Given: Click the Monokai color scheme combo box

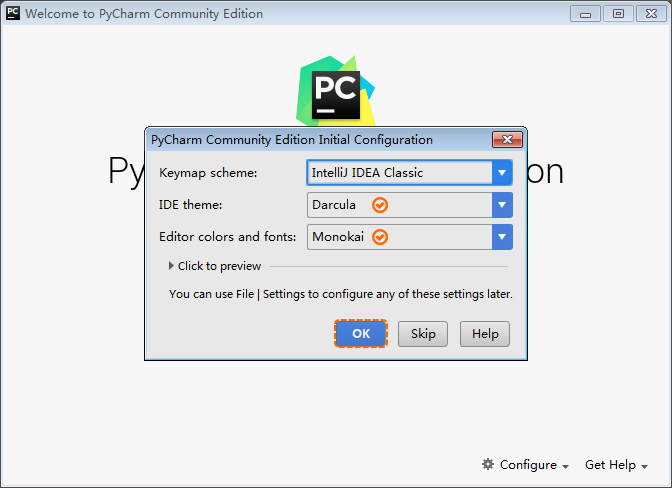Looking at the screenshot, I should [x=409, y=237].
